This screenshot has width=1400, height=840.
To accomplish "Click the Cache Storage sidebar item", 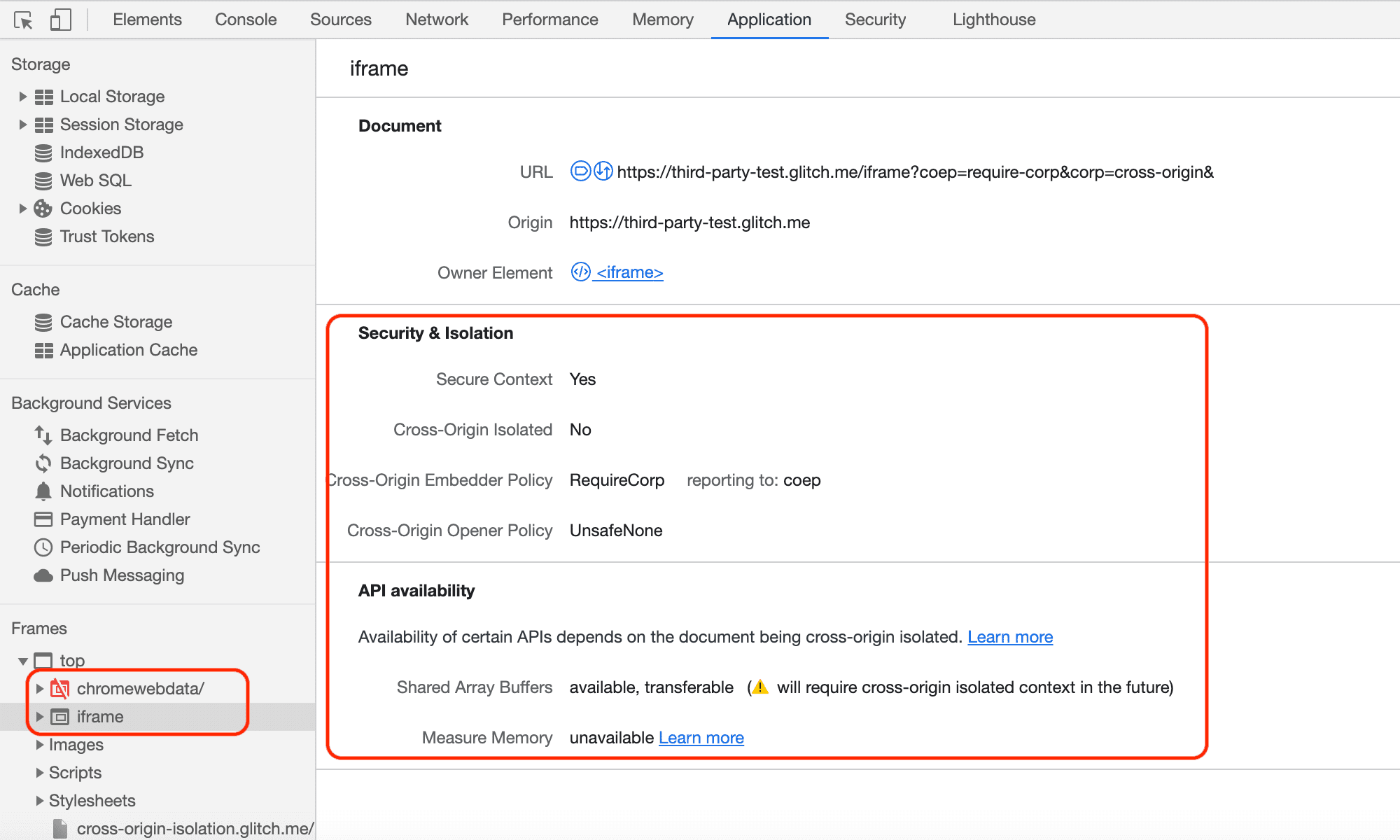I will click(116, 323).
